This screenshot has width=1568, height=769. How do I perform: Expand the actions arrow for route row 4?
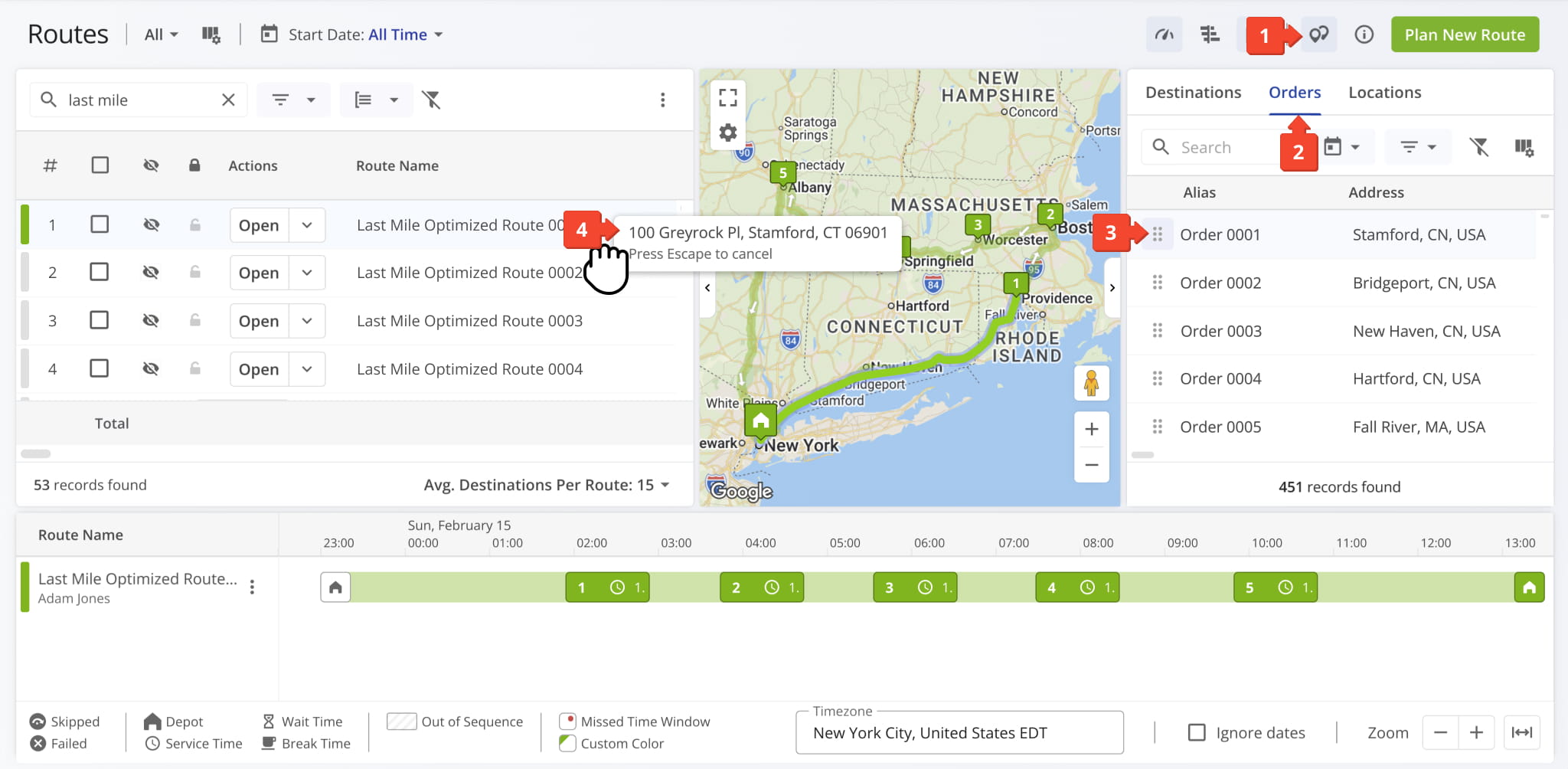coord(307,369)
